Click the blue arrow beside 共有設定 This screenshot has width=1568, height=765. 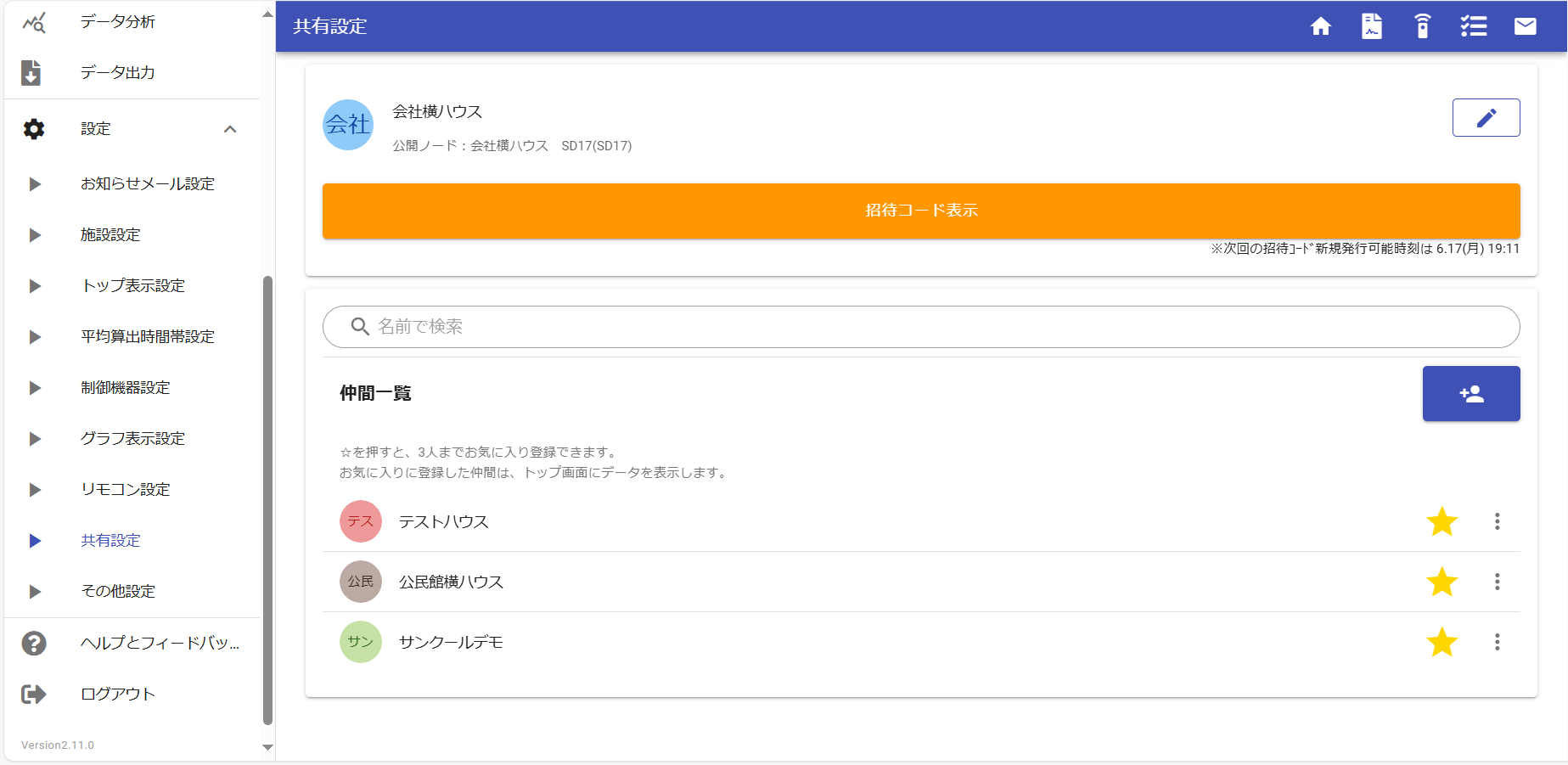[35, 541]
